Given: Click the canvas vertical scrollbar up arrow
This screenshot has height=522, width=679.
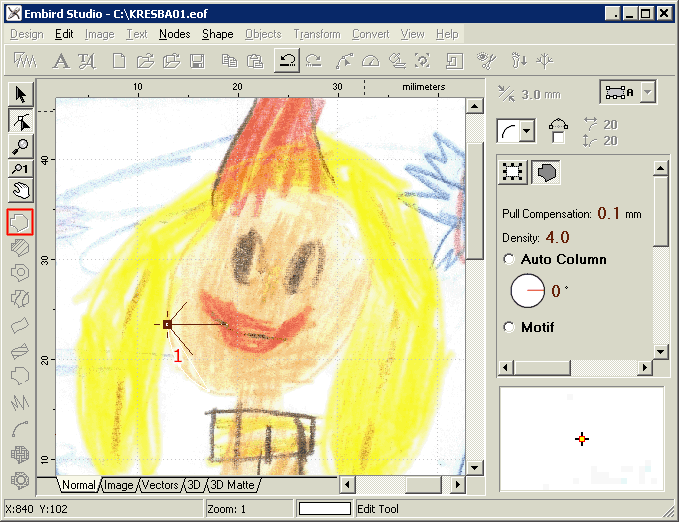Looking at the screenshot, I should 475,106.
